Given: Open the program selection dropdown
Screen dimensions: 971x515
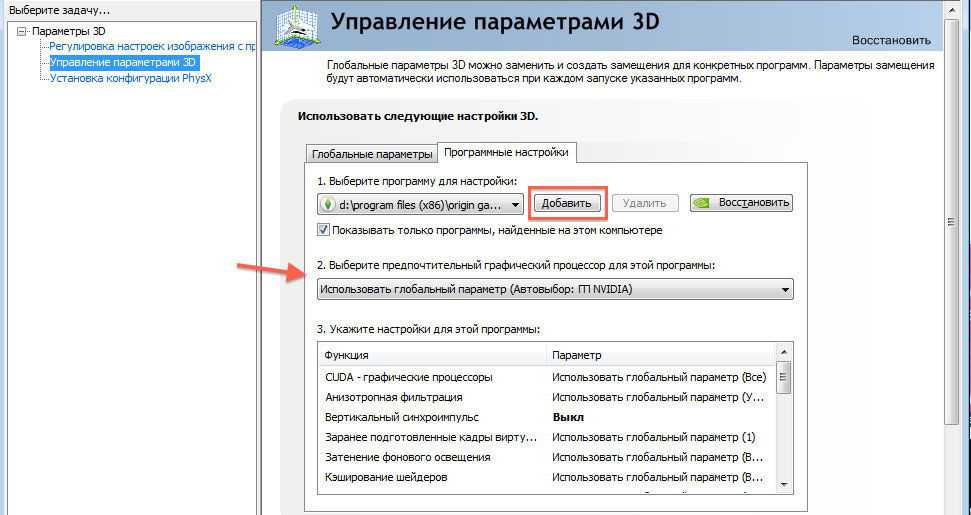Looking at the screenshot, I should pos(516,204).
